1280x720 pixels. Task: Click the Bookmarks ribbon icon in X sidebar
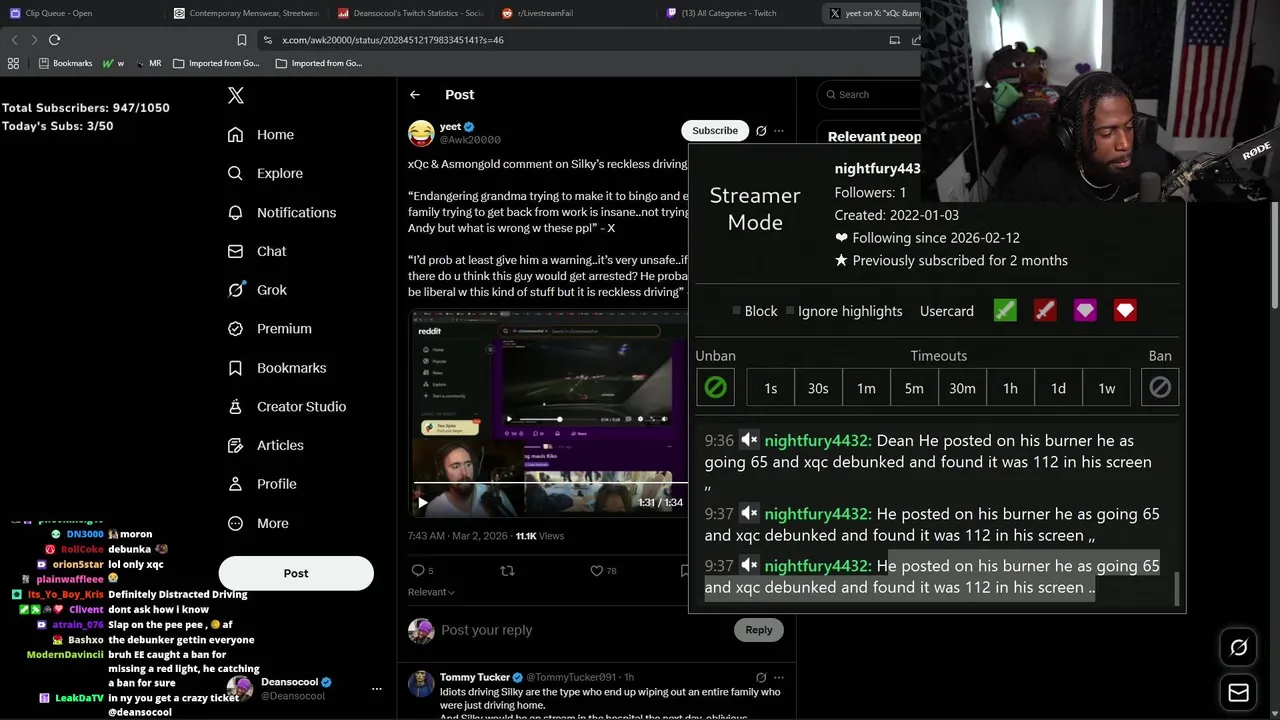[x=235, y=368]
